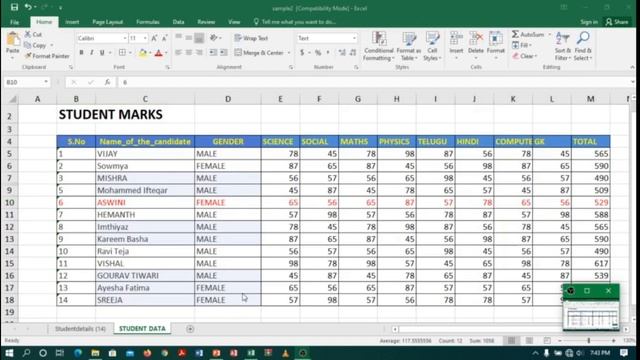640x360 pixels.
Task: Click the AutoSum sigma icon
Action: tap(516, 34)
